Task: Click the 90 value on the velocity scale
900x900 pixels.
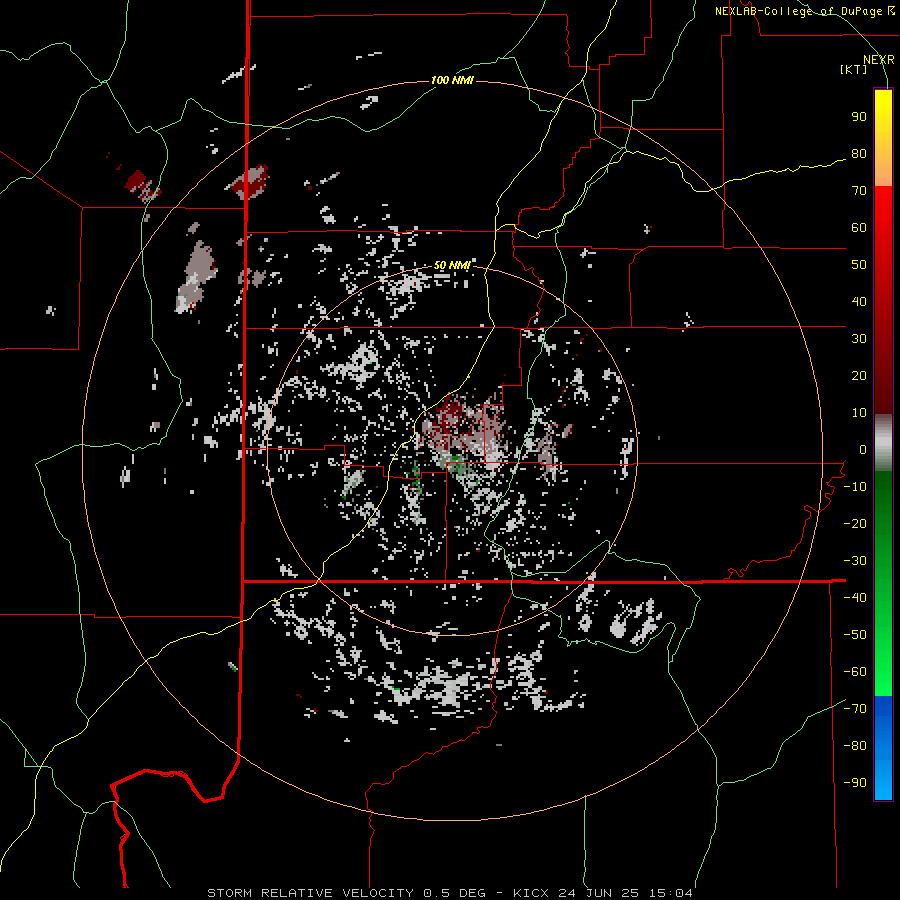Action: coord(859,117)
